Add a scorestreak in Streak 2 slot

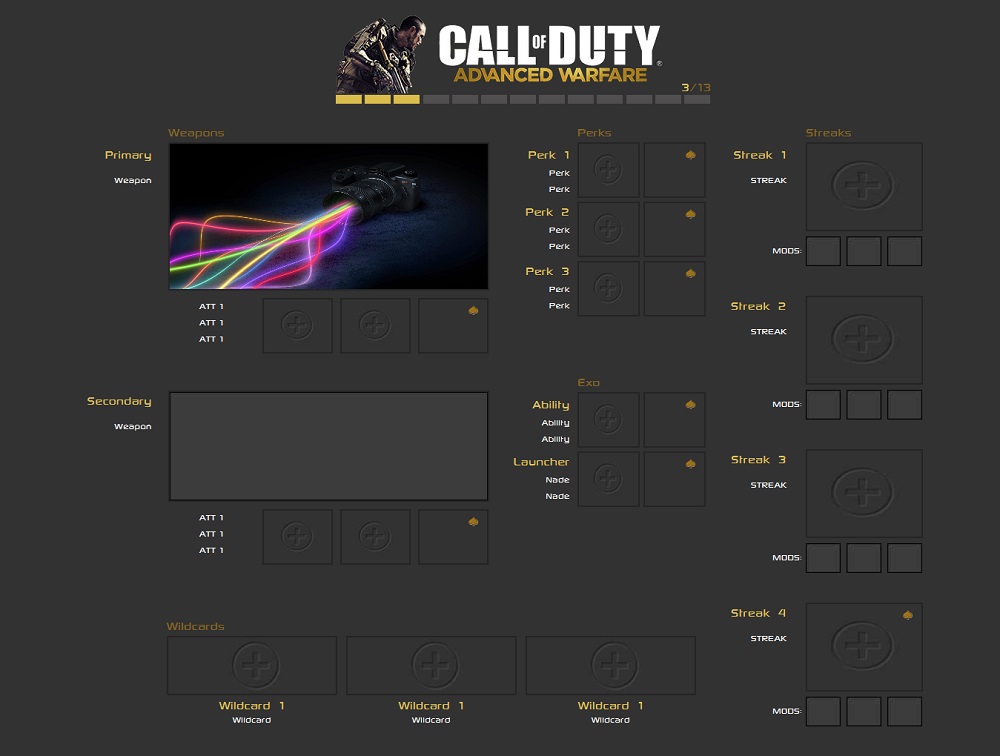(863, 339)
